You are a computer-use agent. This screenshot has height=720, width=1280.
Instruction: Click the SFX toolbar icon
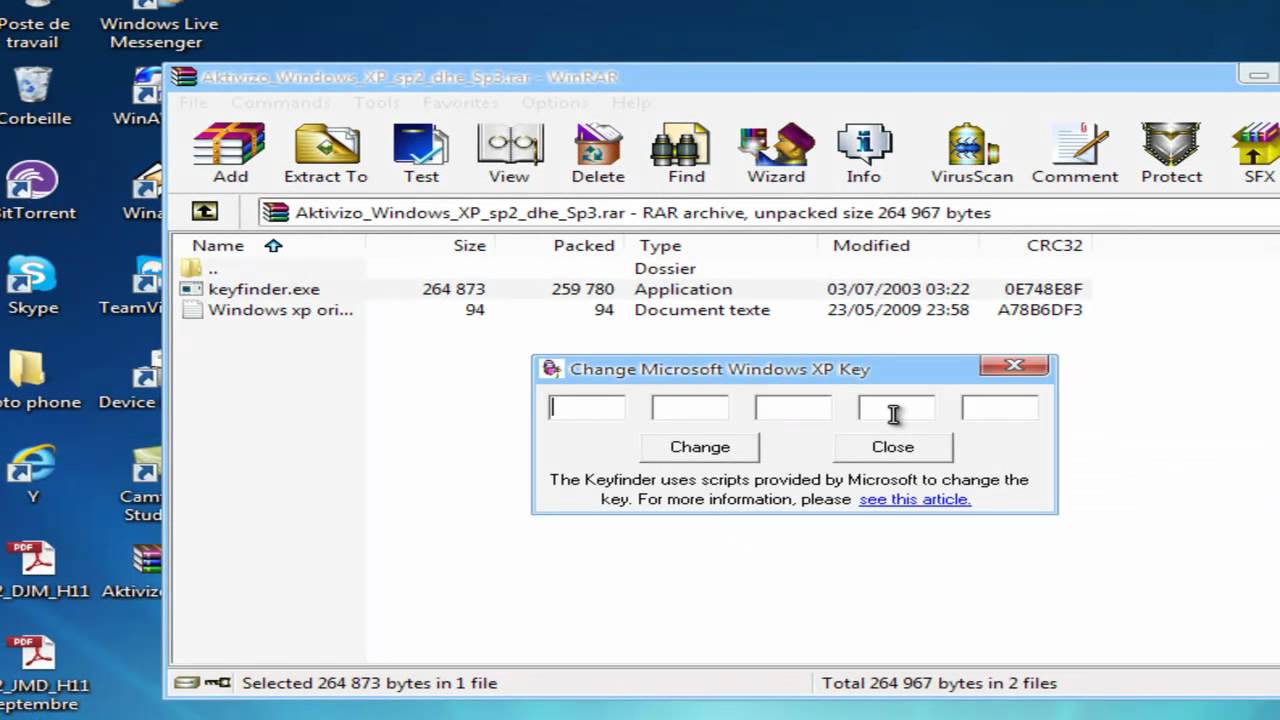(x=1258, y=153)
